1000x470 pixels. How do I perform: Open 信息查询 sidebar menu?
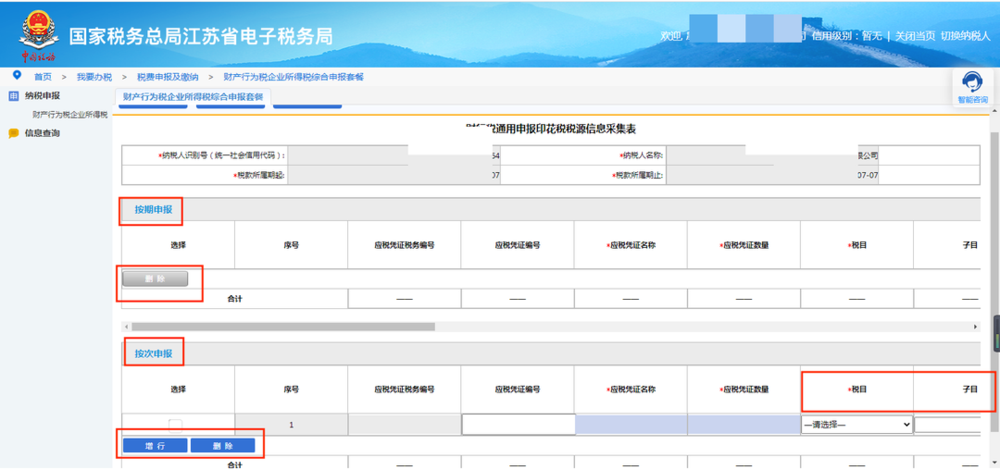tap(43, 133)
